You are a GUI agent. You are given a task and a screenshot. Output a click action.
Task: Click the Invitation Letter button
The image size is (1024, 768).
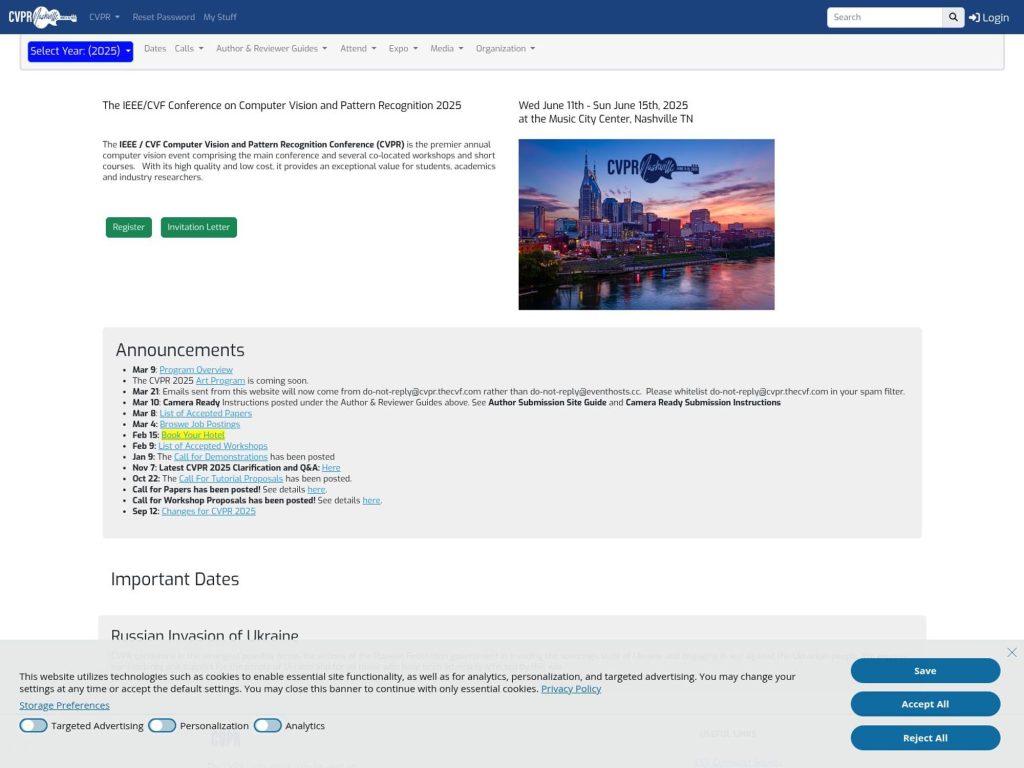pyautogui.click(x=198, y=227)
